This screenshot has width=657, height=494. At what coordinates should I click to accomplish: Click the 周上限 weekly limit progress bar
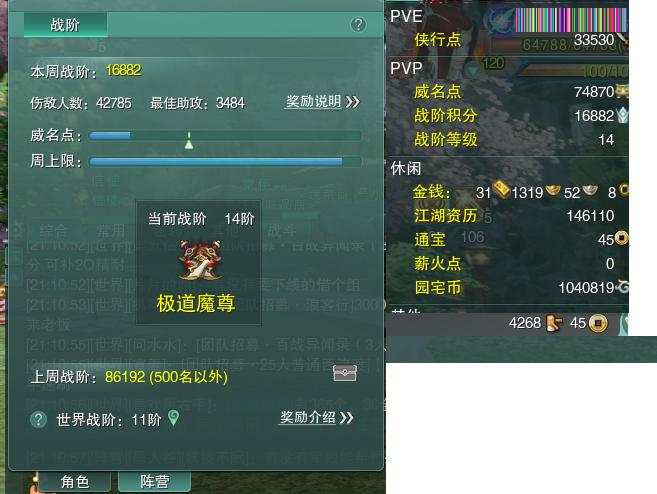coord(225,162)
